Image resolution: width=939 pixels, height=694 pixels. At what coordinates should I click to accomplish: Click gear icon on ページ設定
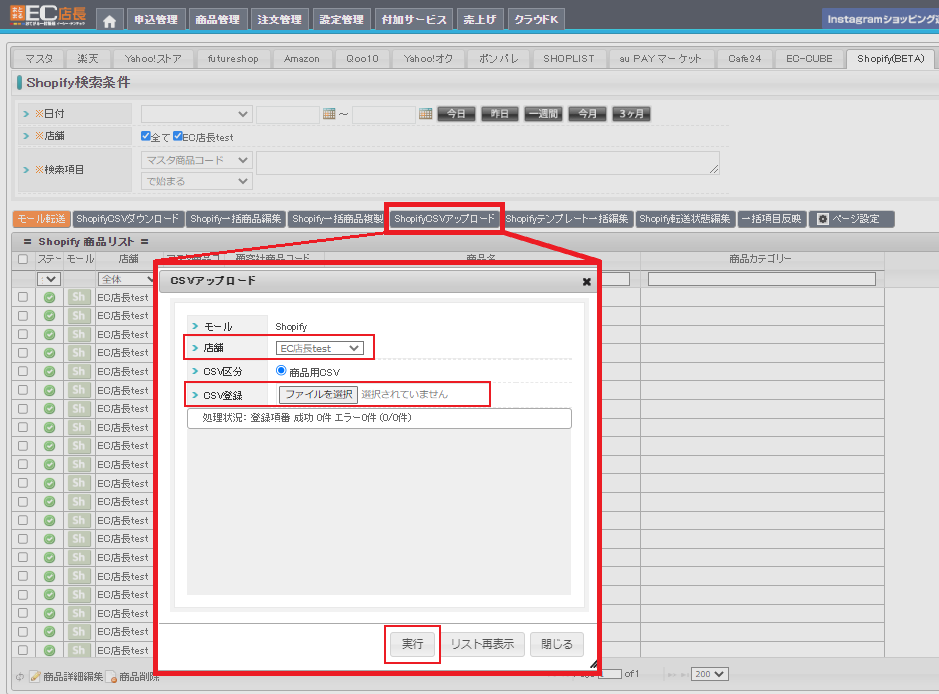[823, 219]
